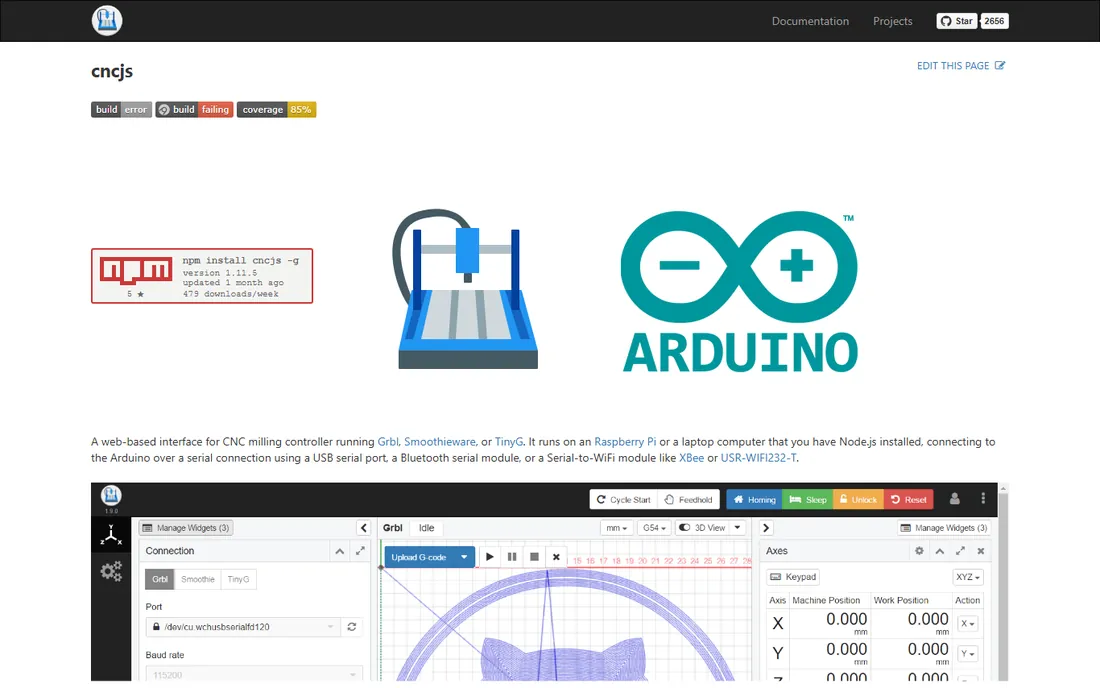Open the Documentation menu item
Viewport: 1100px width, 688px height.
[x=810, y=21]
